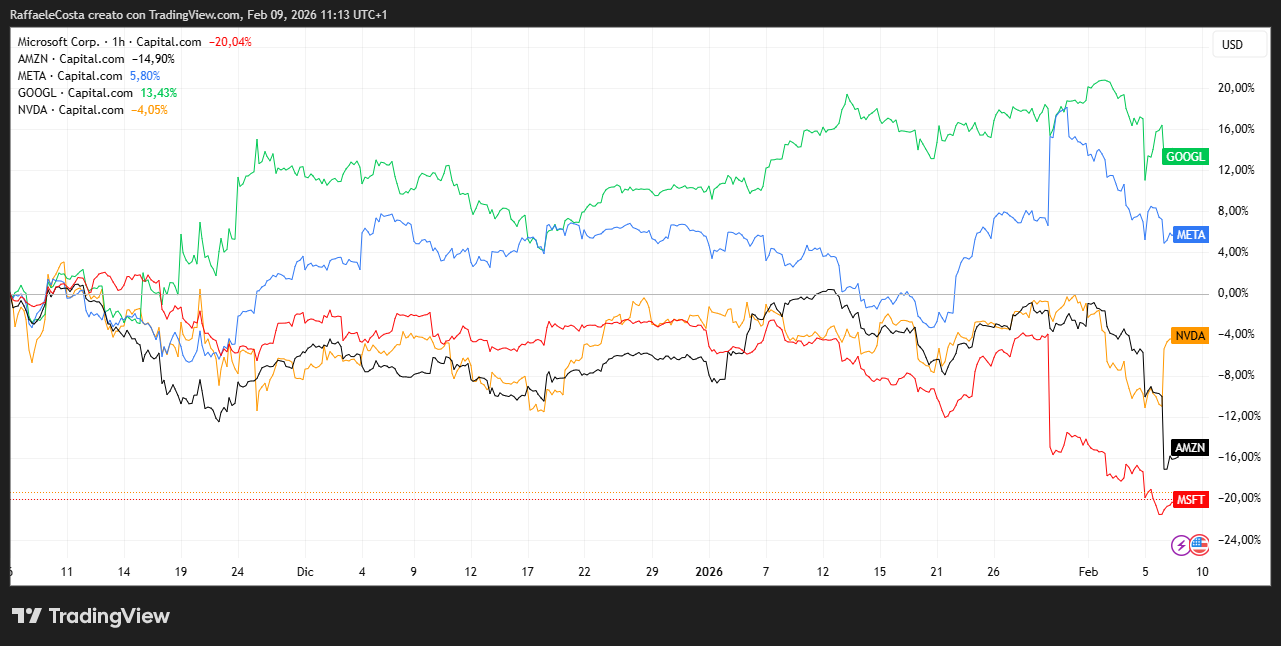The height and width of the screenshot is (646, 1281).
Task: Click the green GOOGL price label
Action: tap(1186, 157)
